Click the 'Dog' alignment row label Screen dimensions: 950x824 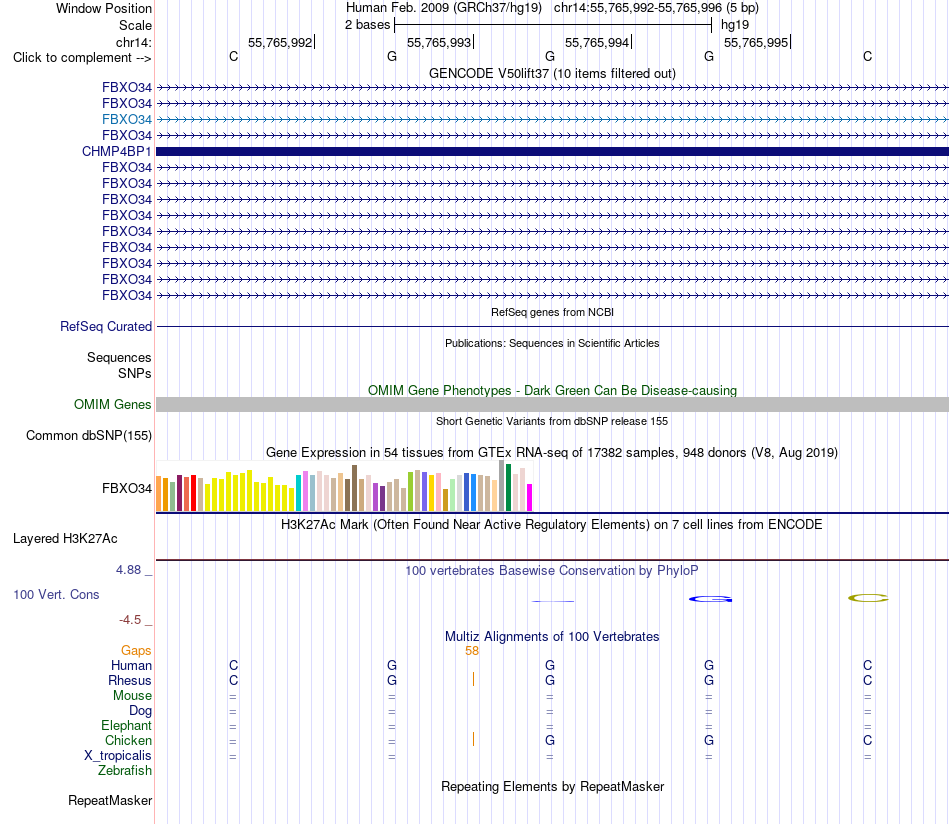click(x=140, y=711)
